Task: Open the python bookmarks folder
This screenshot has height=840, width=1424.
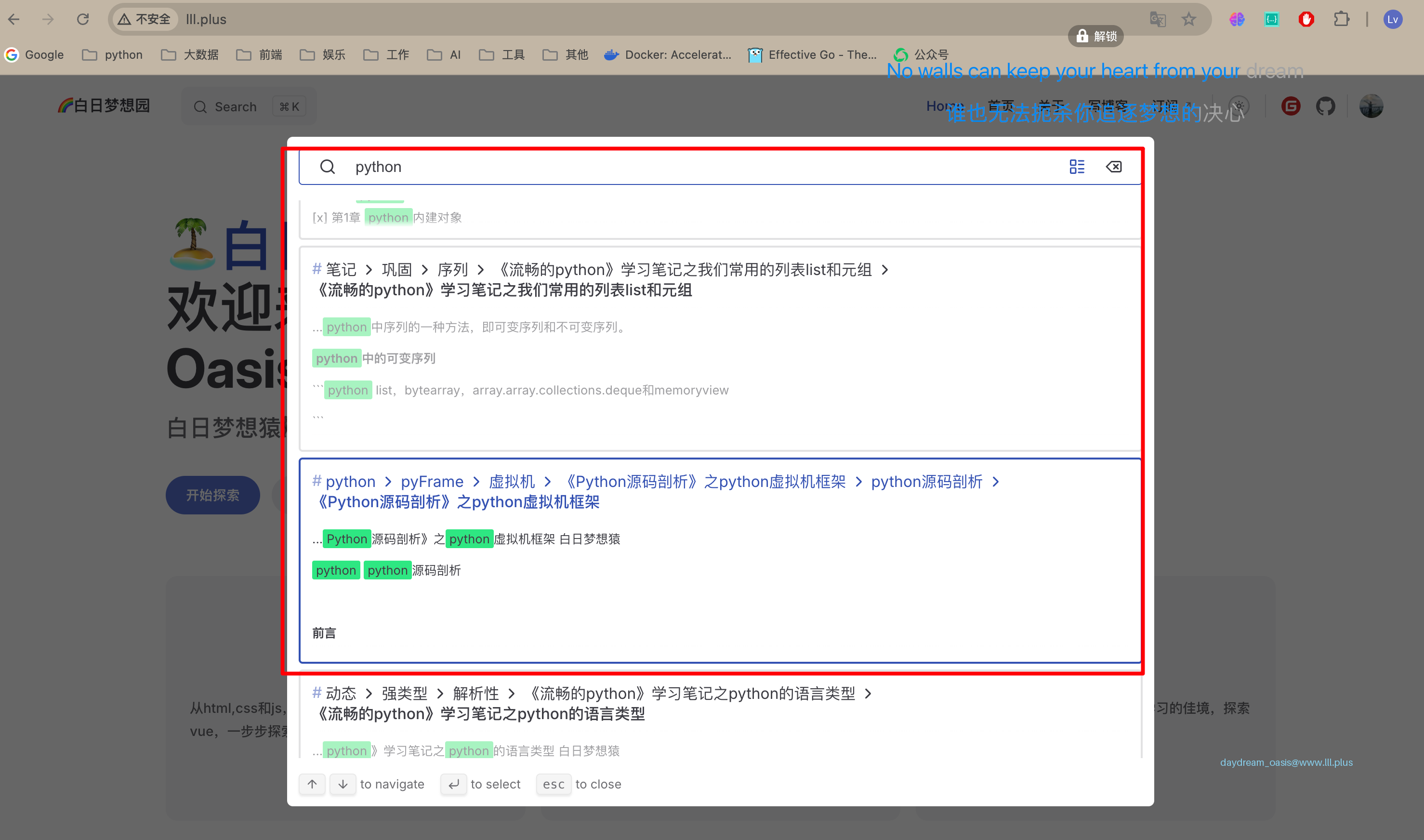Action: tap(113, 54)
